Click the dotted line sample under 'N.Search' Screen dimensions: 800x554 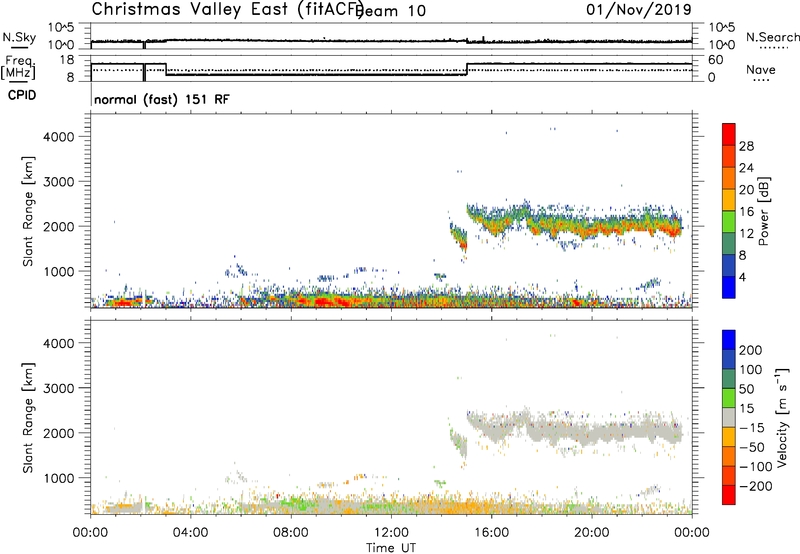pyautogui.click(x=774, y=48)
